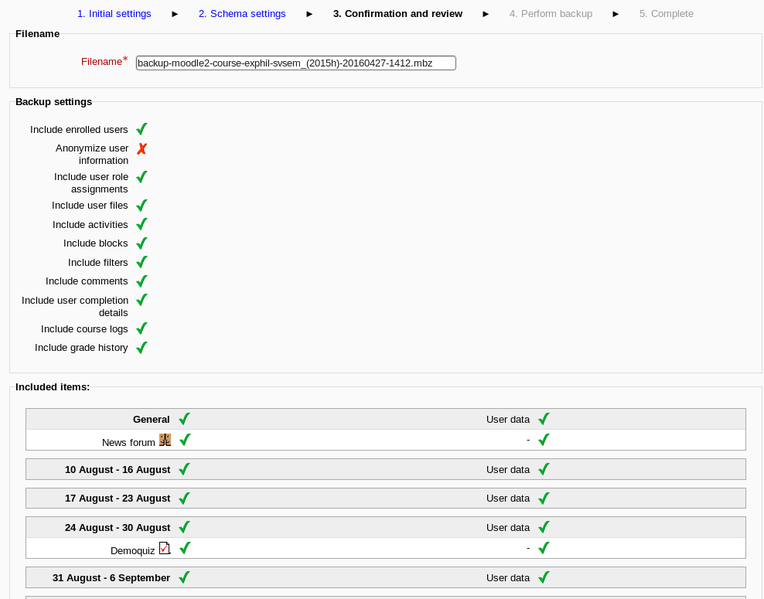Click red cross next to Anonymize user information
The height and width of the screenshot is (599, 764).
142,148
